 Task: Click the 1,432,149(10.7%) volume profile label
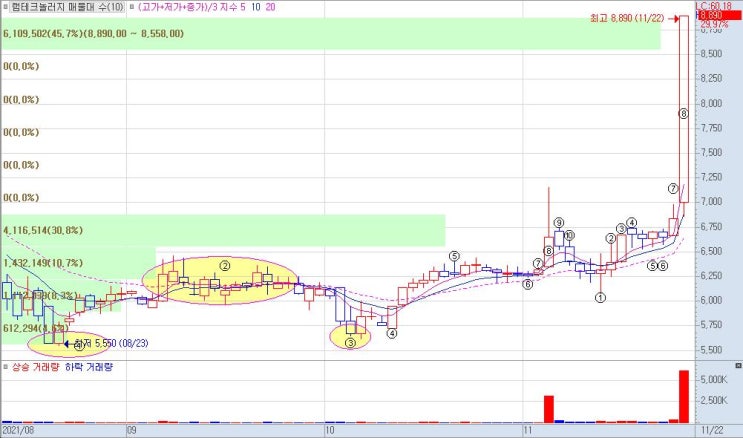coord(43,263)
